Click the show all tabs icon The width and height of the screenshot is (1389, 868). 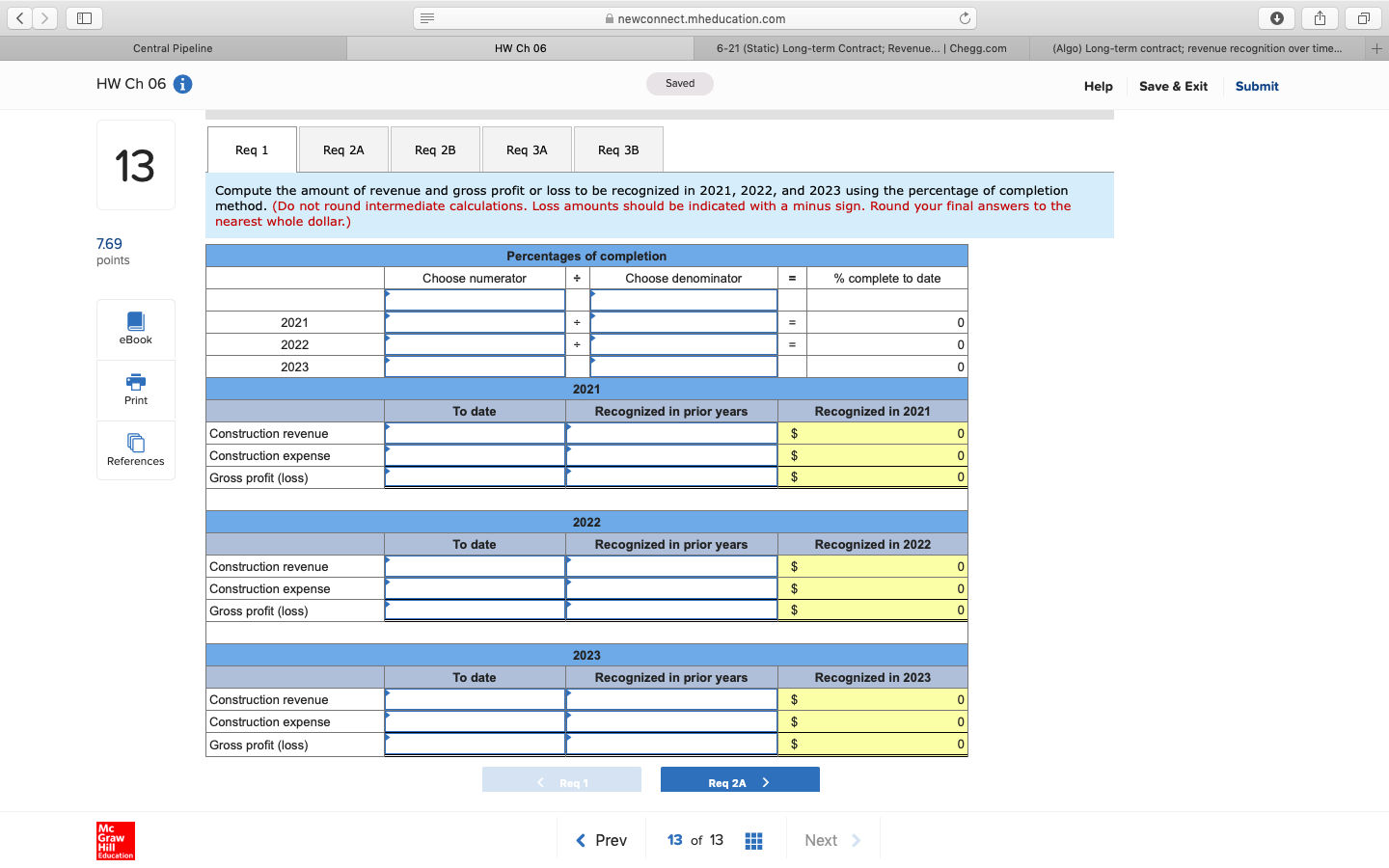(x=1362, y=17)
